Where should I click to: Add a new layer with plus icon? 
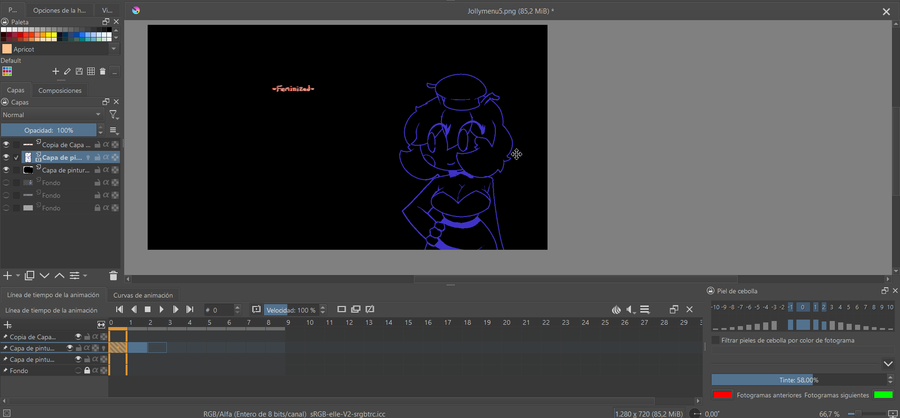click(7, 276)
